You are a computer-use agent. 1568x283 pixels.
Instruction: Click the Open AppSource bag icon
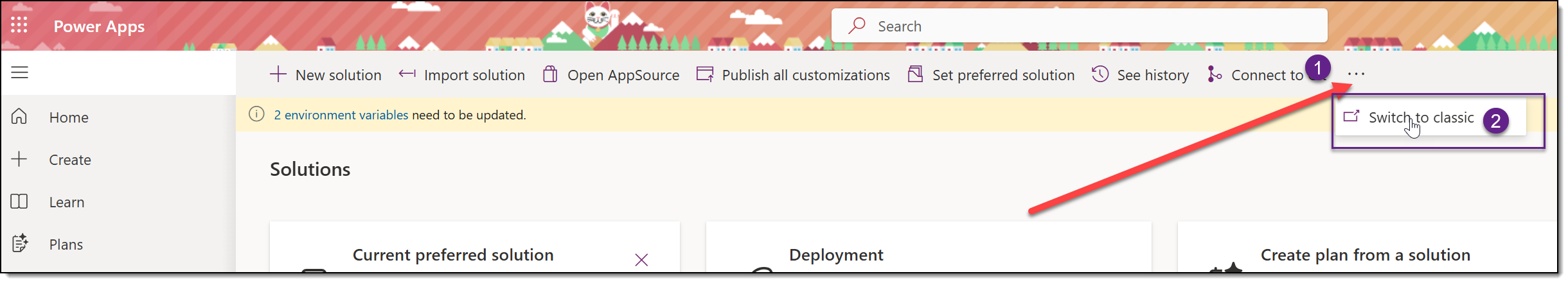tap(550, 74)
